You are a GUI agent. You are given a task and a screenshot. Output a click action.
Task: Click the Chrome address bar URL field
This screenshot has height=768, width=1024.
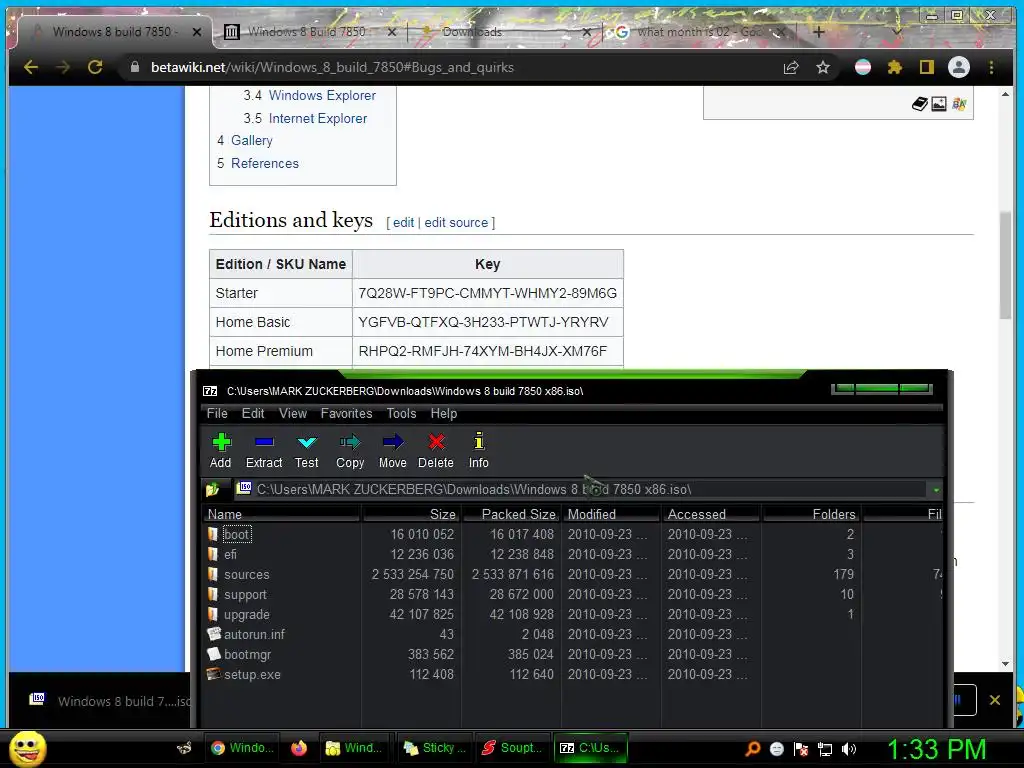[451, 67]
